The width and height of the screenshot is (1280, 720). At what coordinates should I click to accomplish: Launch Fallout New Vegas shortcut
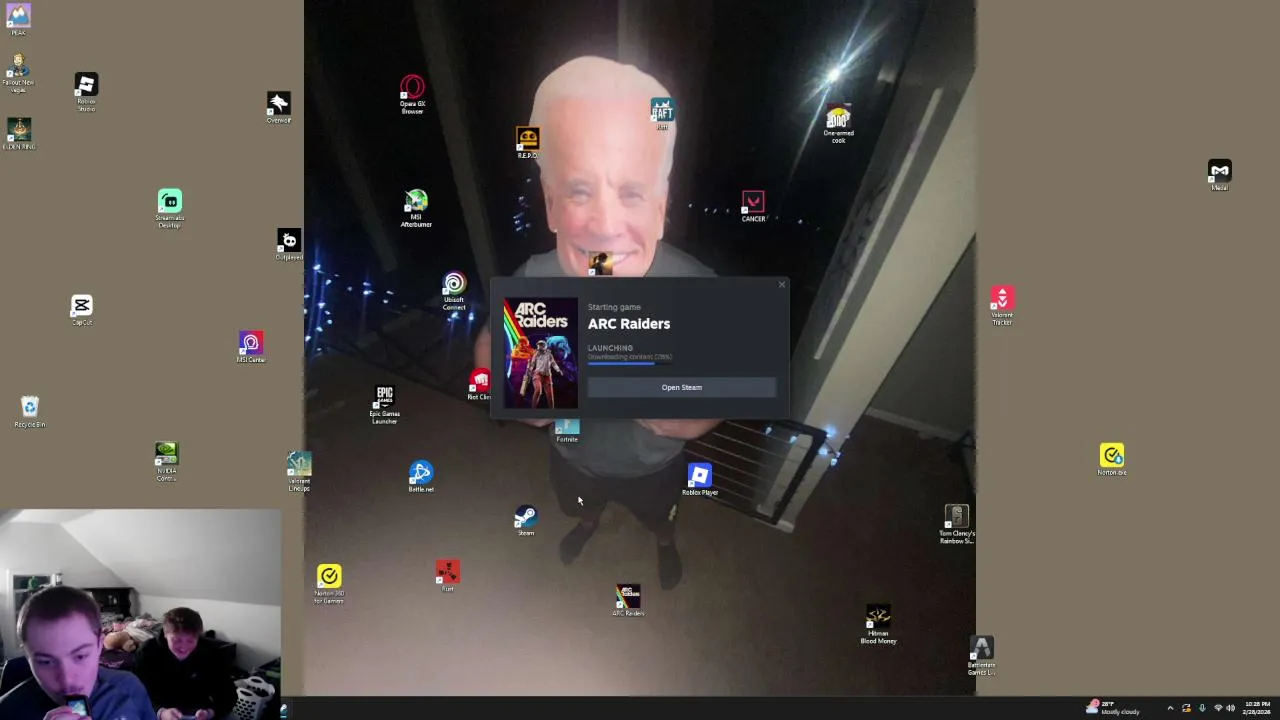coord(18,73)
